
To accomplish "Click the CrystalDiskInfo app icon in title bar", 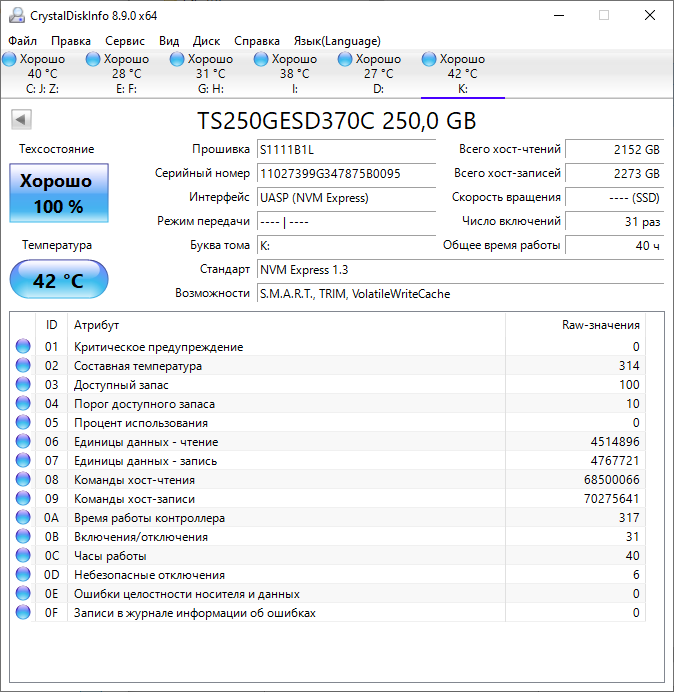I will (16, 15).
